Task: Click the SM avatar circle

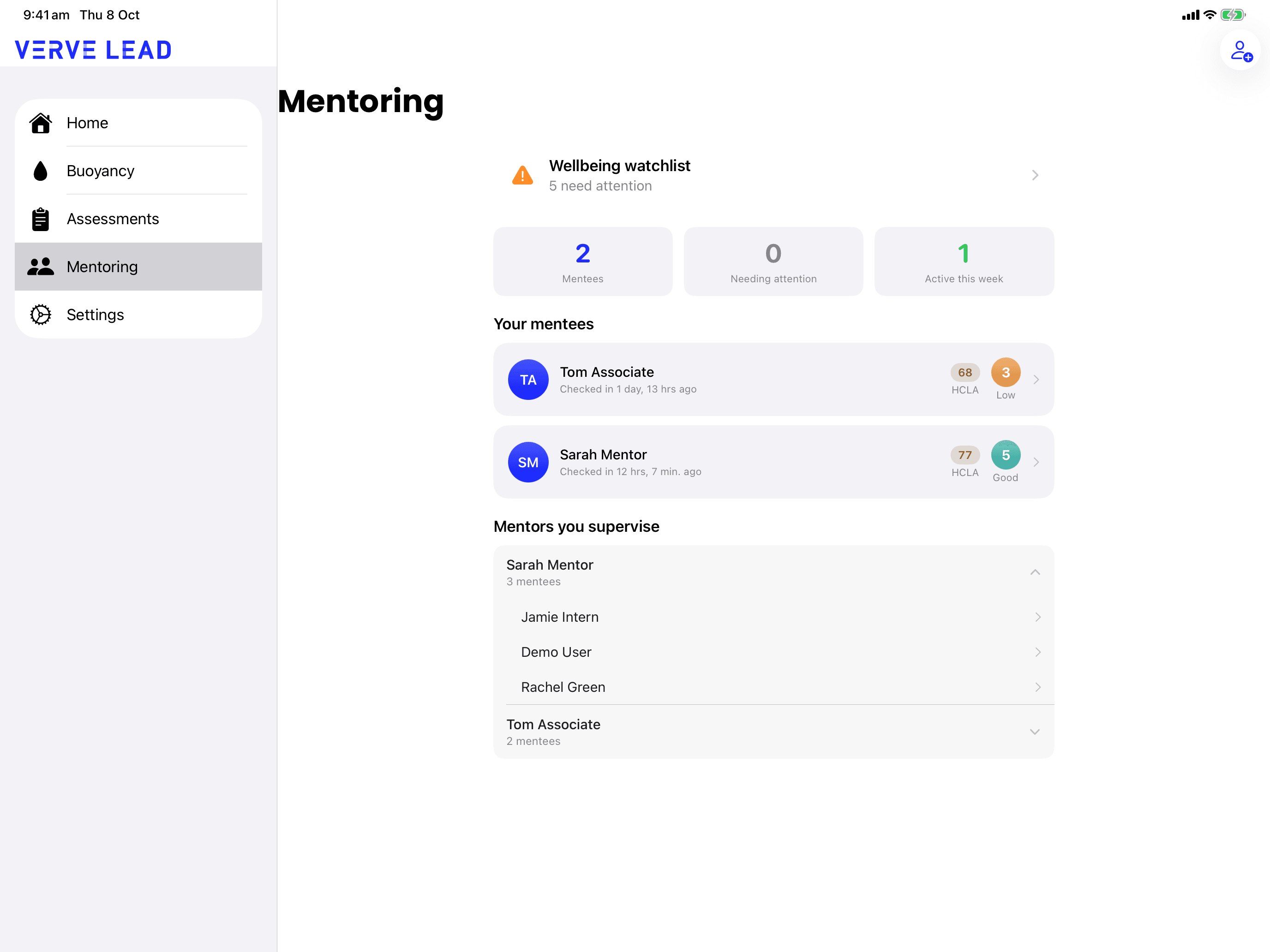Action: 528,463
